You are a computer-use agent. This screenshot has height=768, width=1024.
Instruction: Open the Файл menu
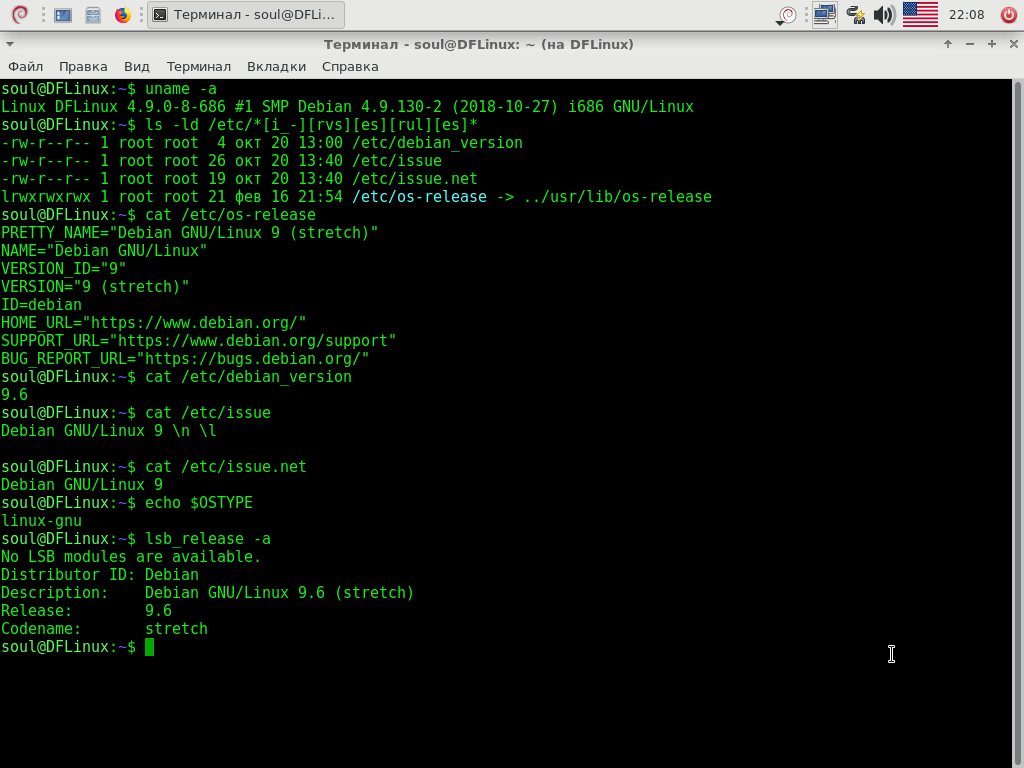(25, 67)
